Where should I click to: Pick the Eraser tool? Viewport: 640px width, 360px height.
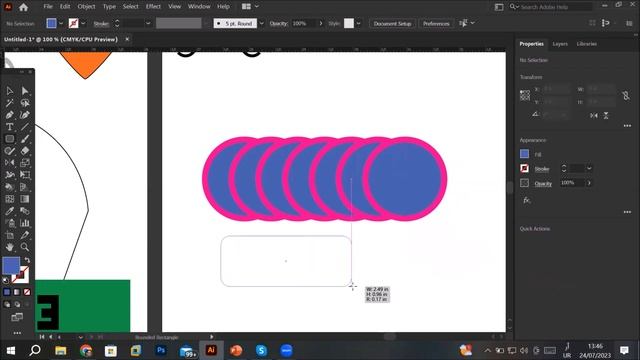pyautogui.click(x=25, y=151)
